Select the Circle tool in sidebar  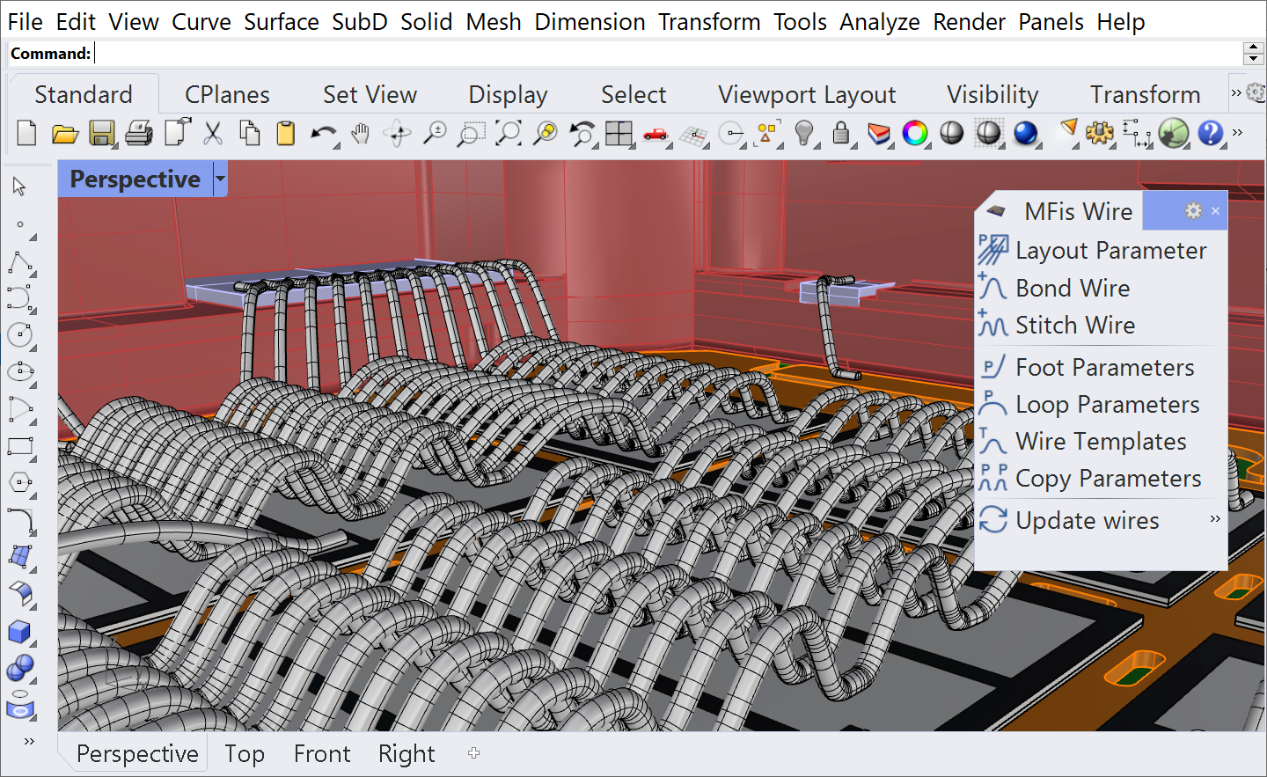(x=19, y=334)
